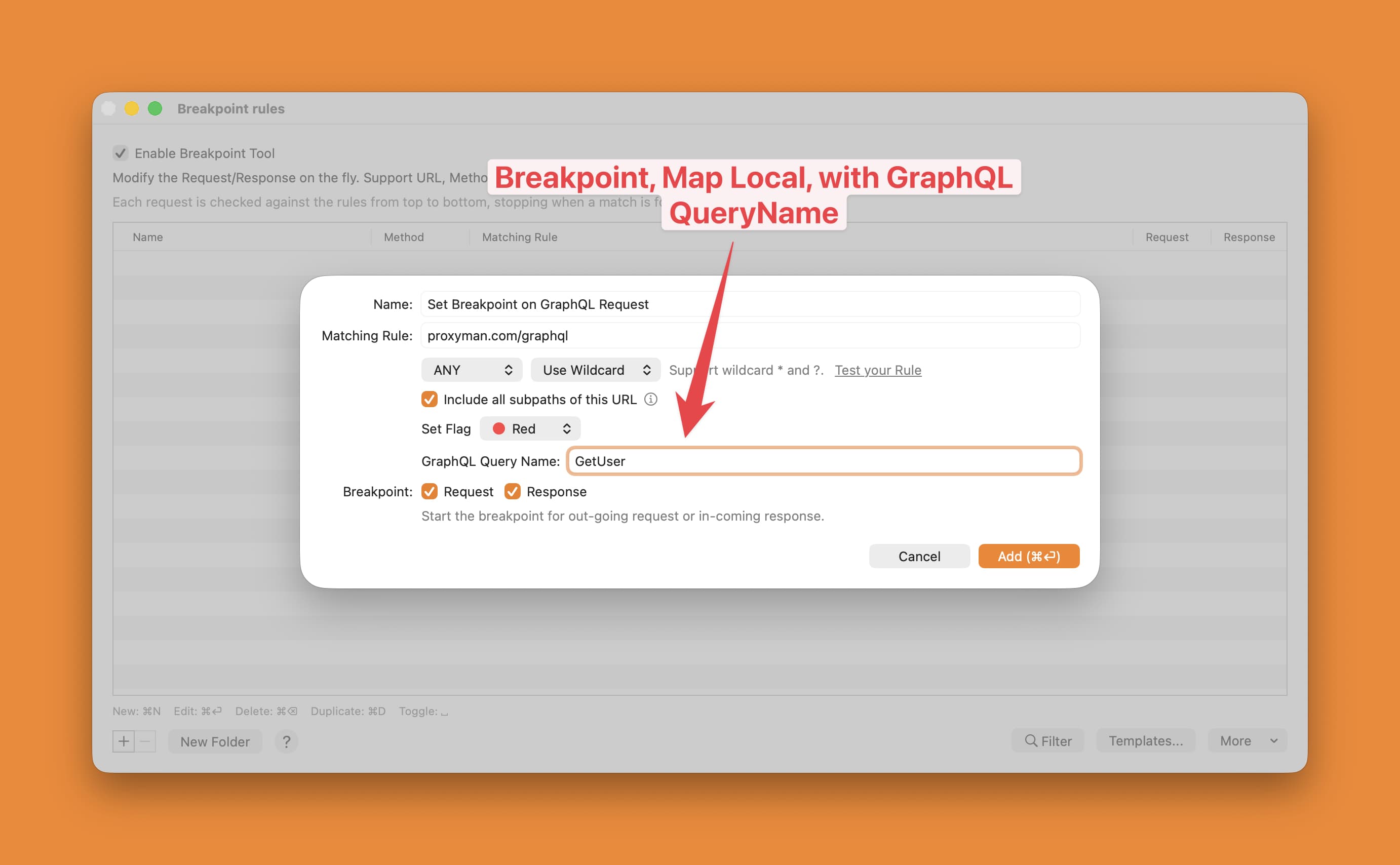The width and height of the screenshot is (1400, 865).
Task: Open the Use Wildcard dropdown
Action: point(595,370)
